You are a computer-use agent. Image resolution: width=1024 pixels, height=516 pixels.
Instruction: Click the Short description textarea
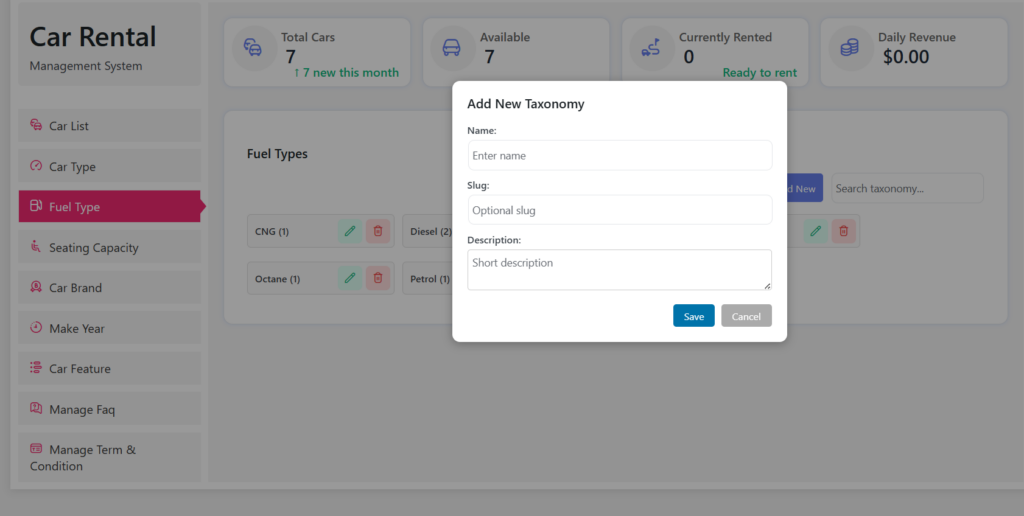(x=620, y=270)
